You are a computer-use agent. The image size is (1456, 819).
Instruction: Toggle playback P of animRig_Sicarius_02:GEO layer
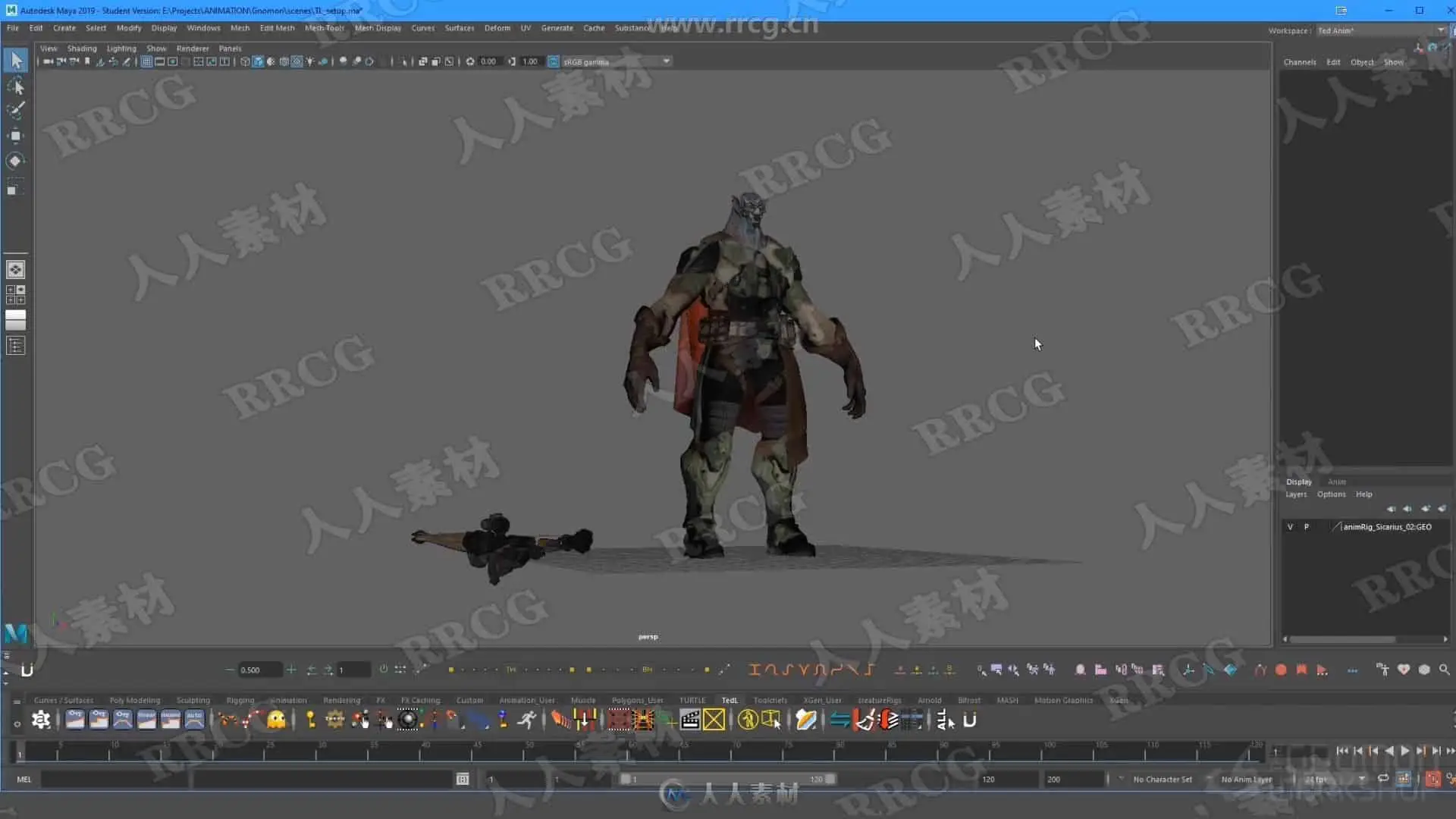coord(1307,527)
